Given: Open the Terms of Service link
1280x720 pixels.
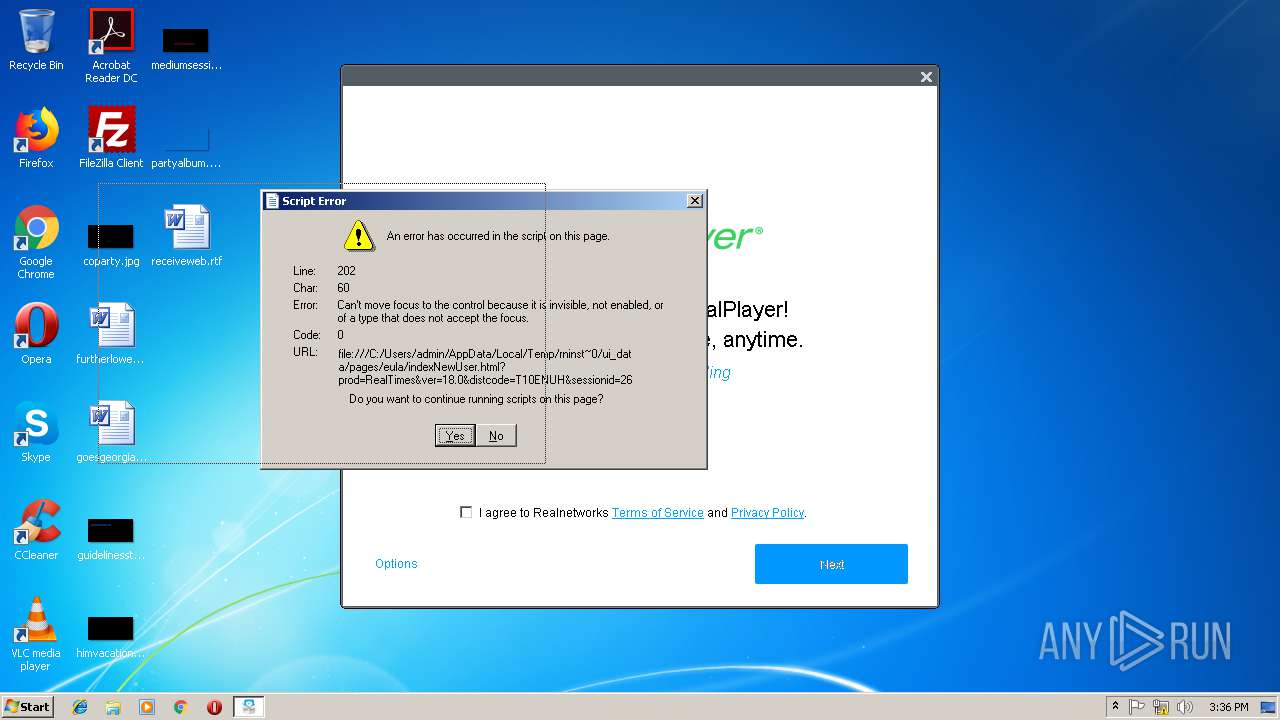Looking at the screenshot, I should 658,513.
